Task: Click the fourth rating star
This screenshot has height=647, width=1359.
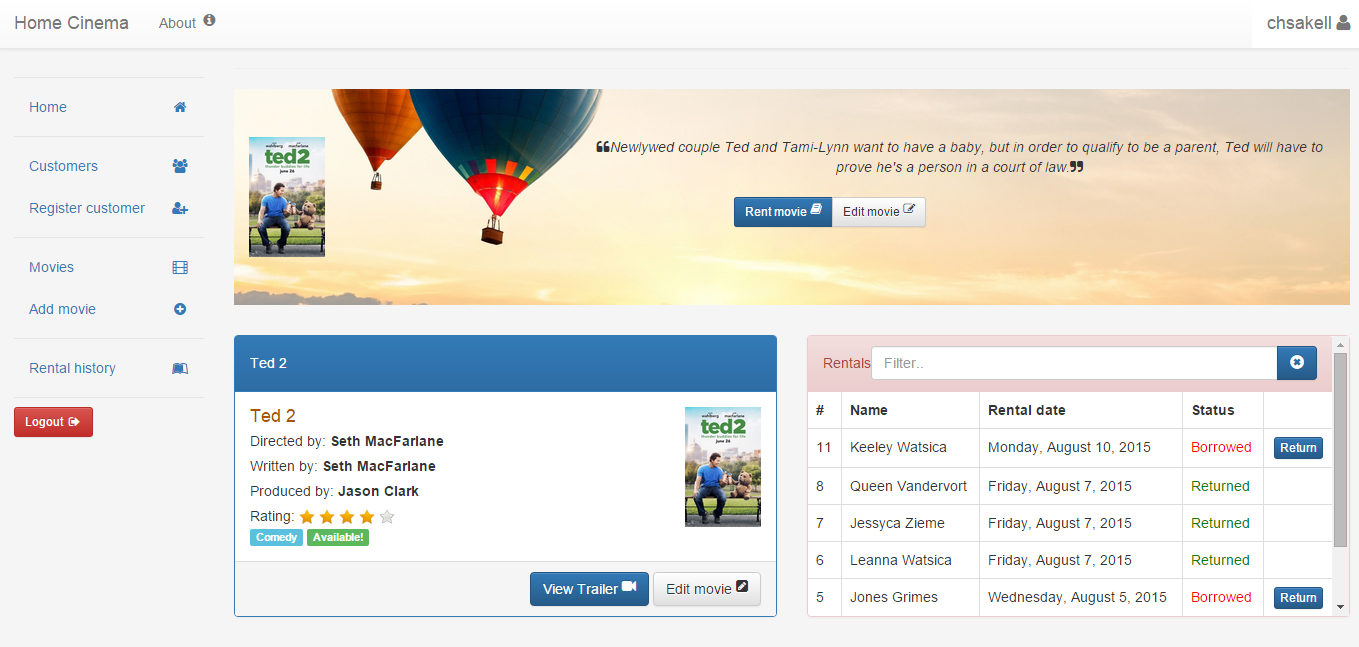Action: coord(366,517)
